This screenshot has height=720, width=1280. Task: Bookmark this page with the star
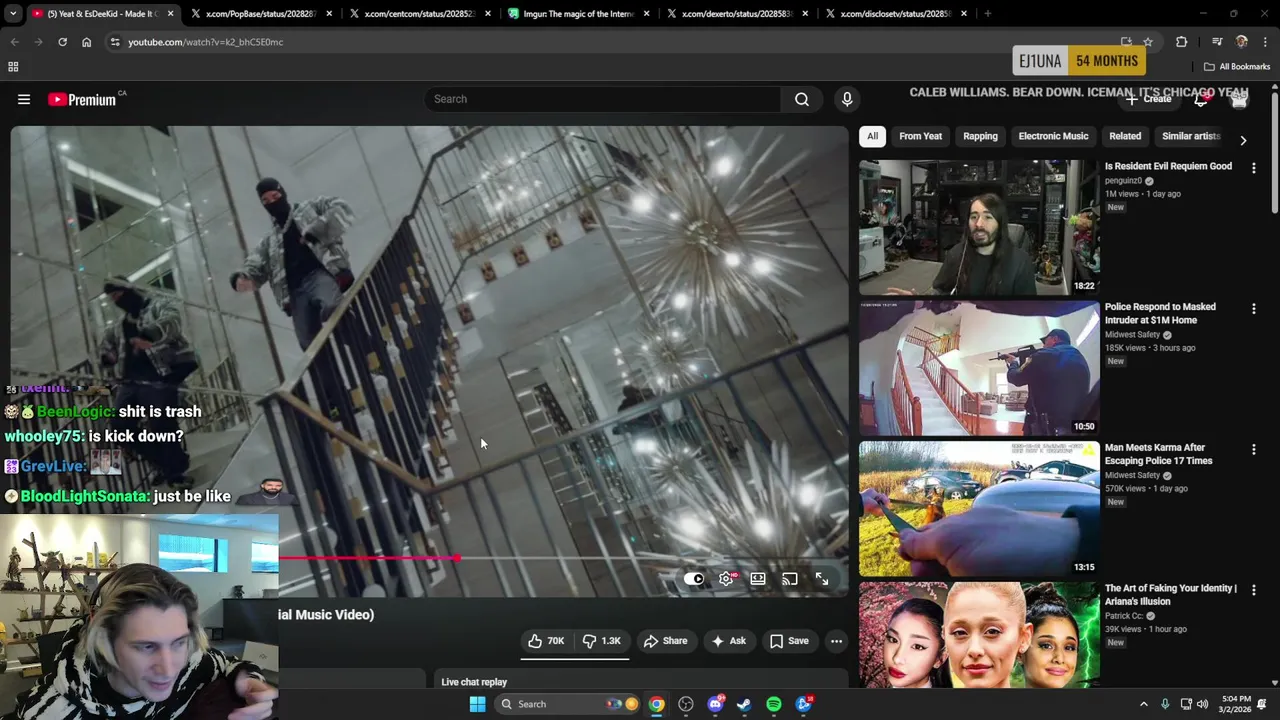1148,42
